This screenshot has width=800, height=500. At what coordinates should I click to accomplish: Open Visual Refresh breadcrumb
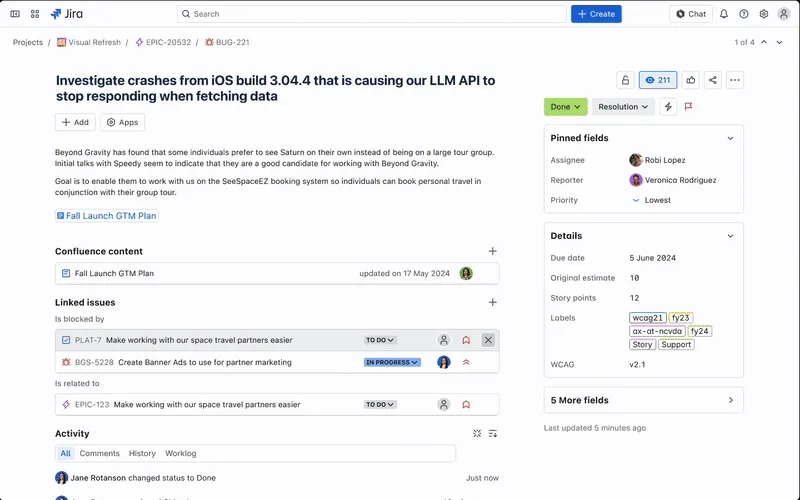click(x=89, y=42)
